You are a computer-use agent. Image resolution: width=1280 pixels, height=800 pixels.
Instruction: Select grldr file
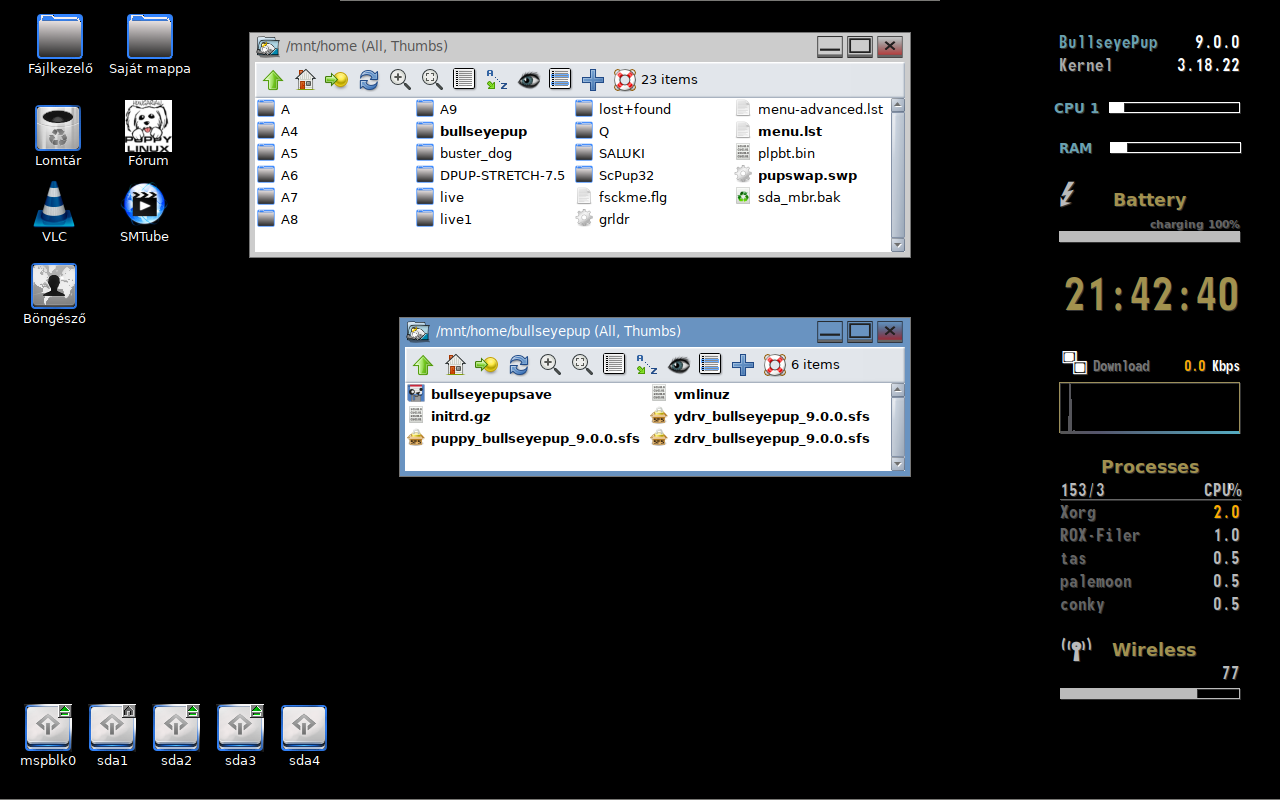[x=604, y=219]
